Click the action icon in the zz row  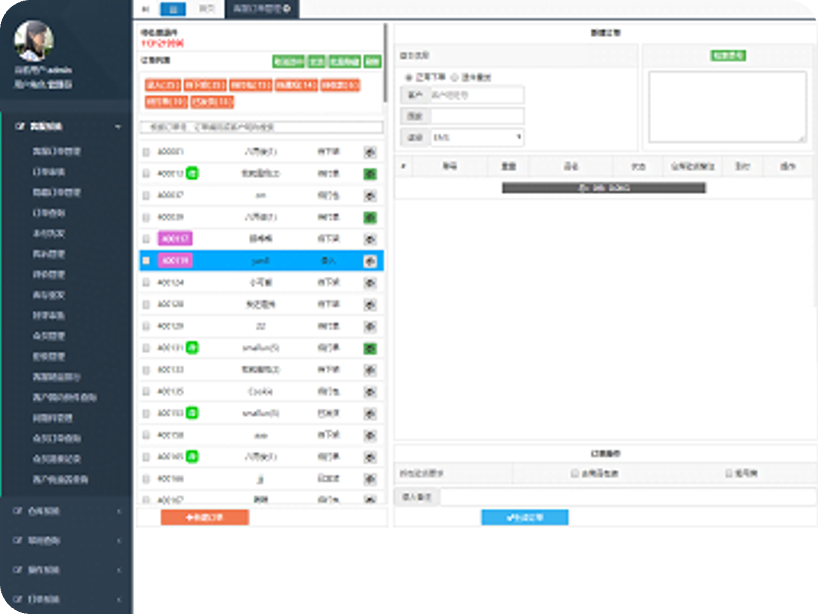370,327
